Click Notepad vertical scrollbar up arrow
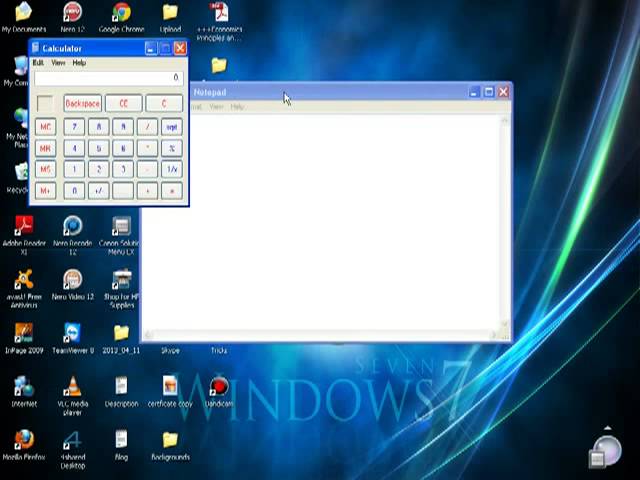Viewport: 640px width, 480px height. 505,120
